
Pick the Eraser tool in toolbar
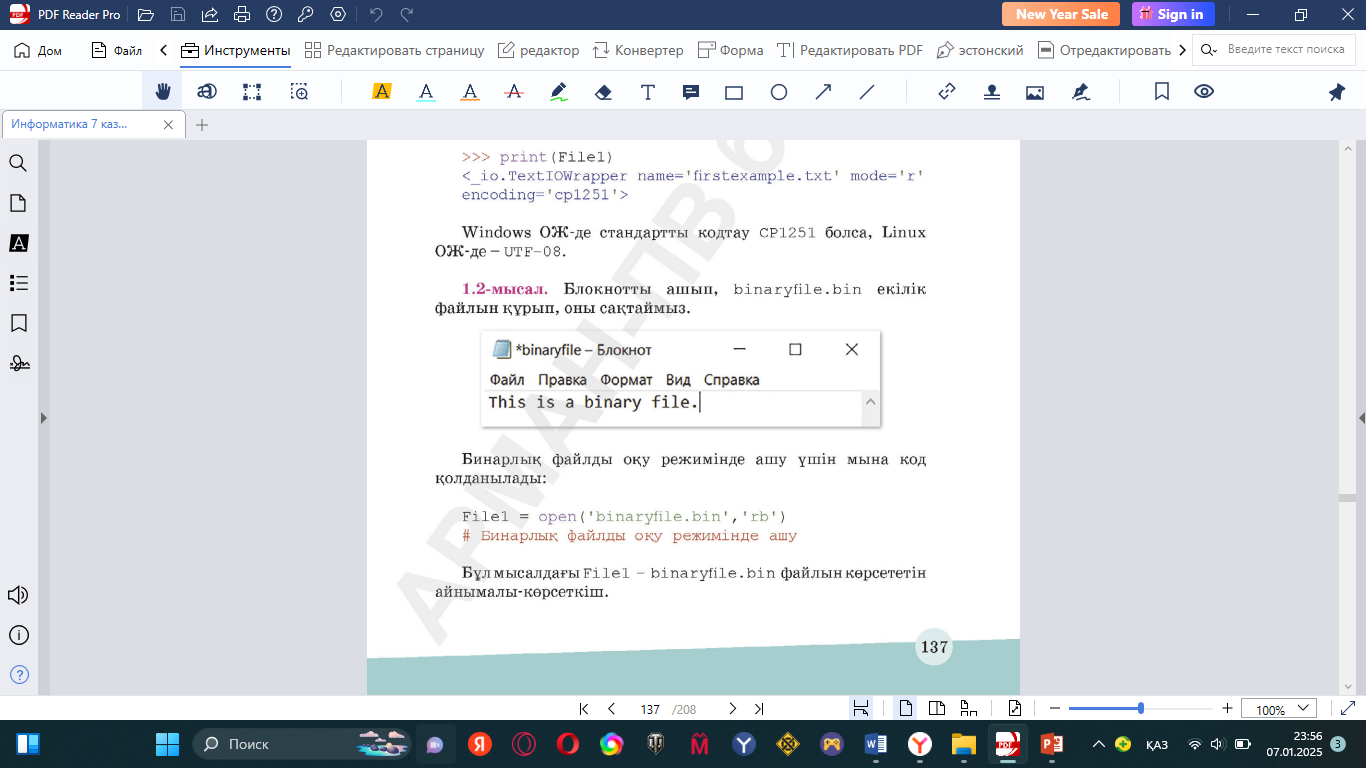point(603,92)
